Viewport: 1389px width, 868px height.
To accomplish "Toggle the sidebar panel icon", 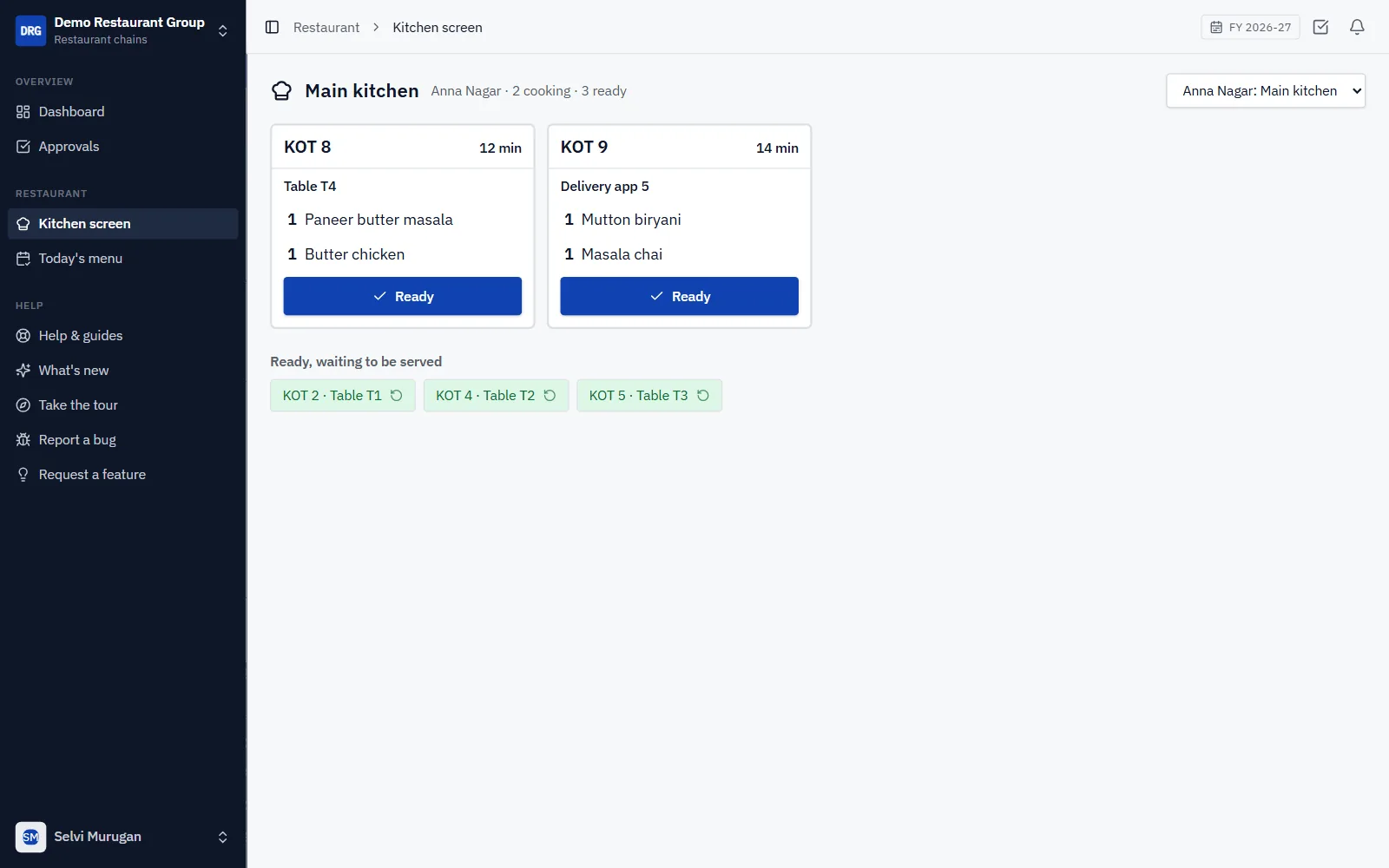I will [x=272, y=27].
